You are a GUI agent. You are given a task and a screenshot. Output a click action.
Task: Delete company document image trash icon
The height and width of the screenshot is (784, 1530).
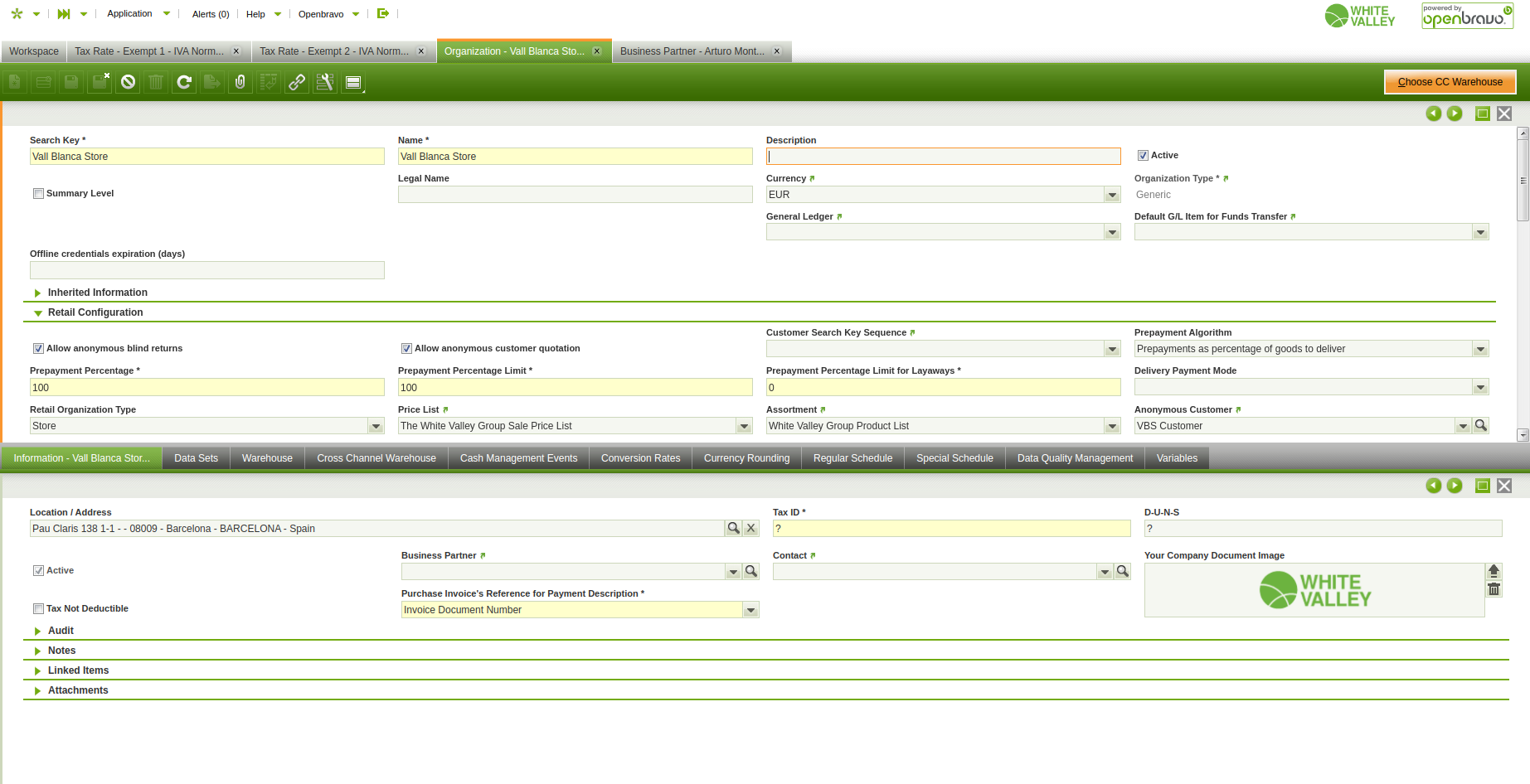coord(1494,589)
